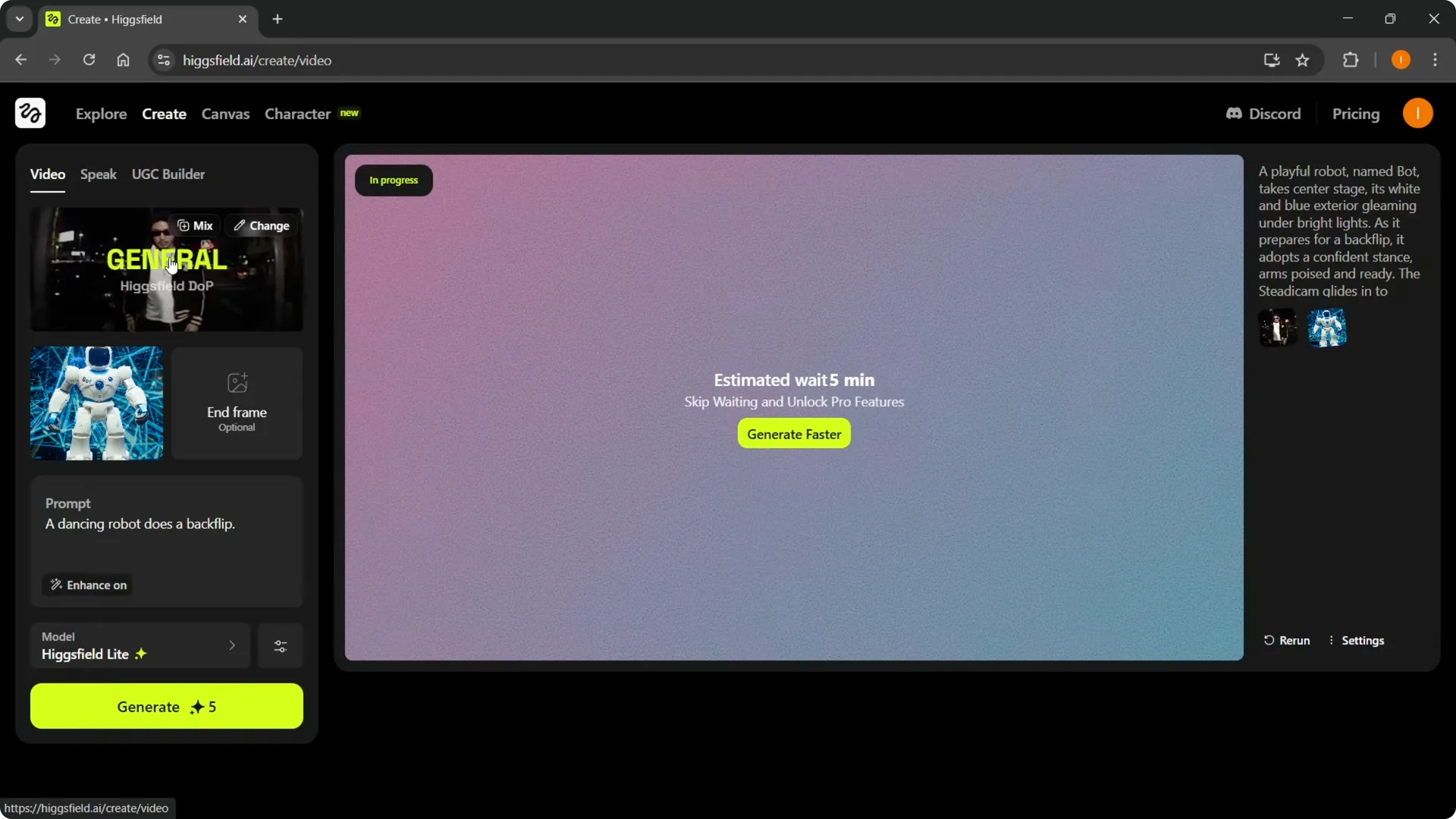Viewport: 1456px width, 819px height.
Task: Expand the Higgsfield Lite model selector
Action: click(140, 645)
